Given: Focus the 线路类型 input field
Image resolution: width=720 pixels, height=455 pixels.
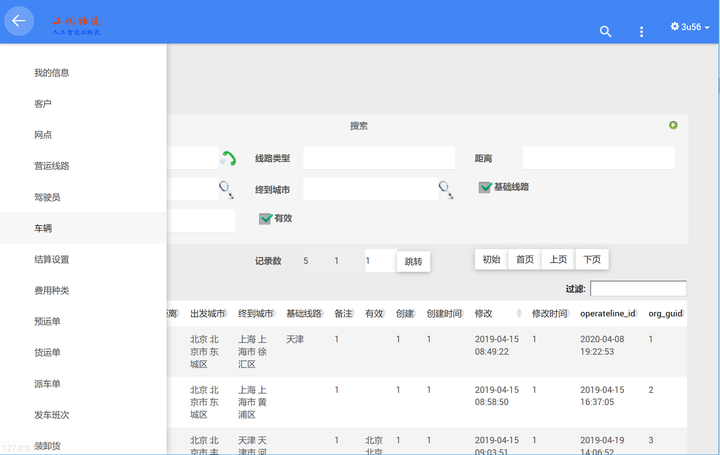Looking at the screenshot, I should [379, 158].
